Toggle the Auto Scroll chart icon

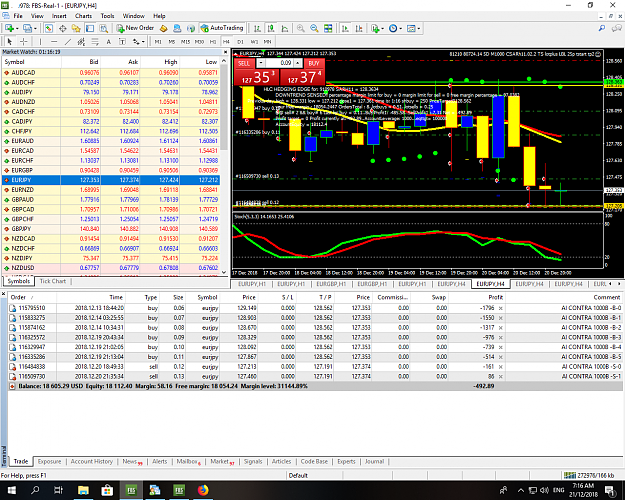(x=346, y=28)
